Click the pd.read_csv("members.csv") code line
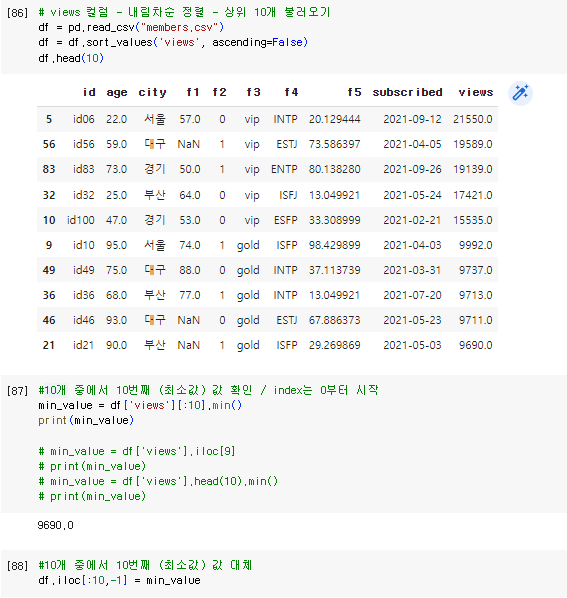Image resolution: width=567 pixels, height=598 pixels. coord(131,27)
